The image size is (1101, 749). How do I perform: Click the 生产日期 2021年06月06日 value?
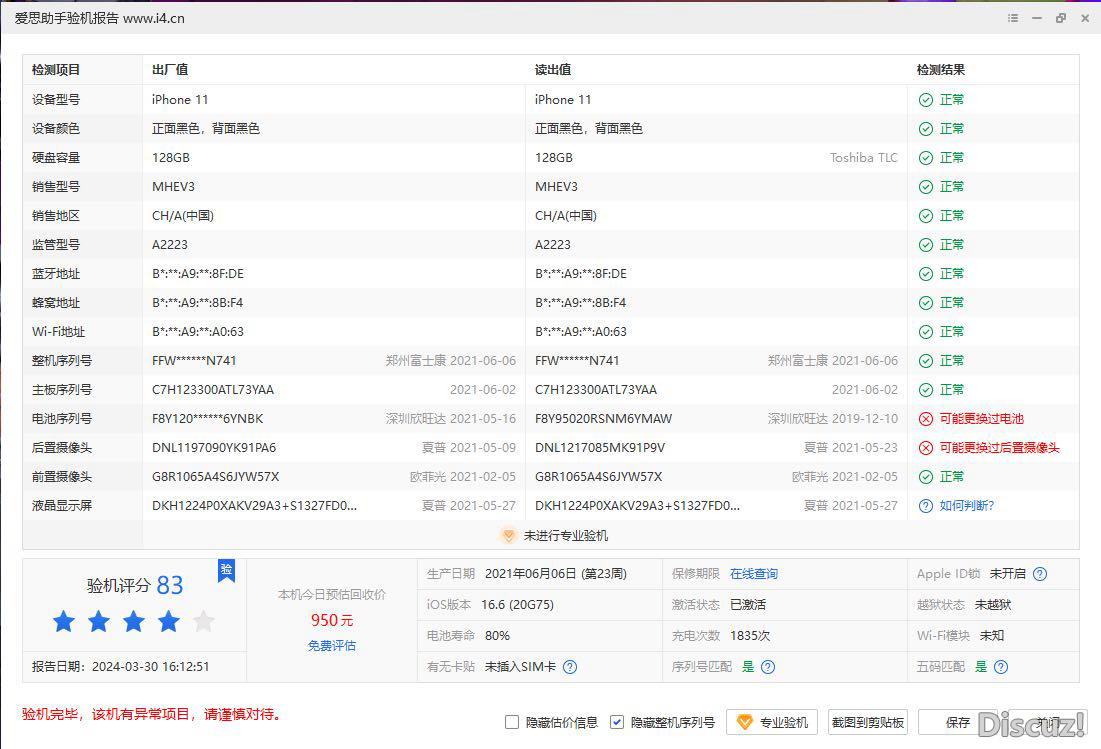coord(555,574)
